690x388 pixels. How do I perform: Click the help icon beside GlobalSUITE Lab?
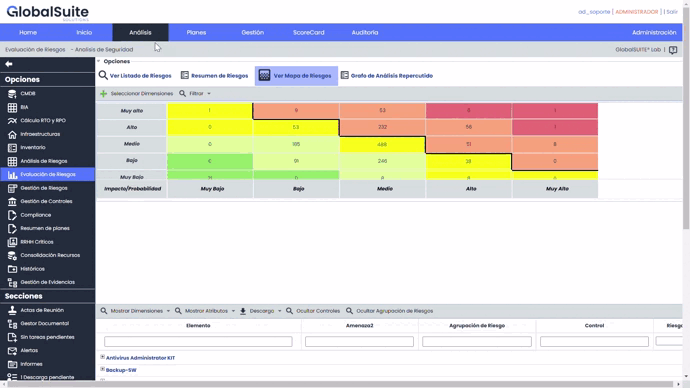tap(673, 50)
